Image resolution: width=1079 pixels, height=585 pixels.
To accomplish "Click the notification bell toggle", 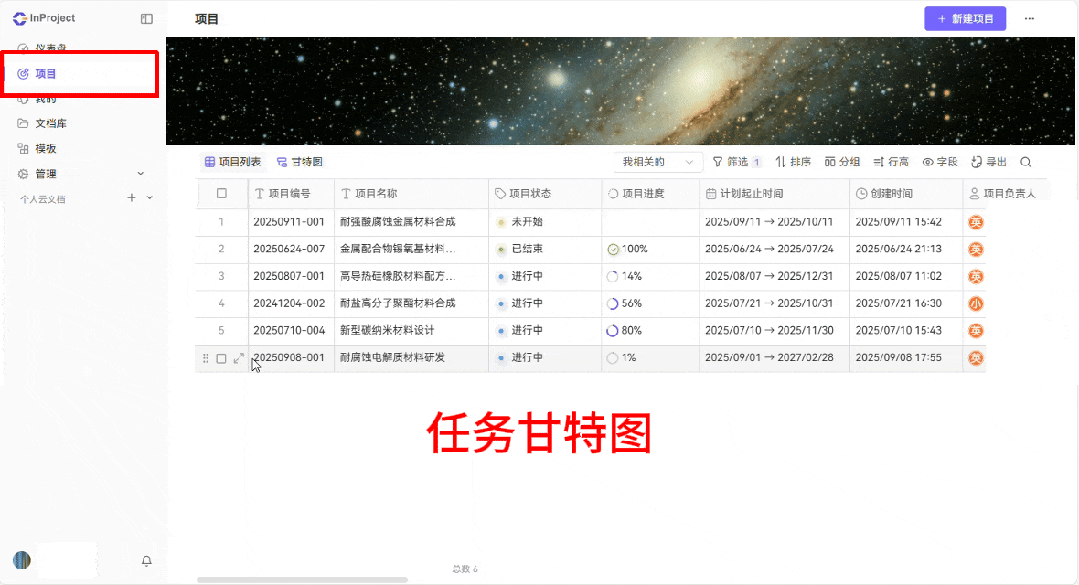I will point(146,561).
